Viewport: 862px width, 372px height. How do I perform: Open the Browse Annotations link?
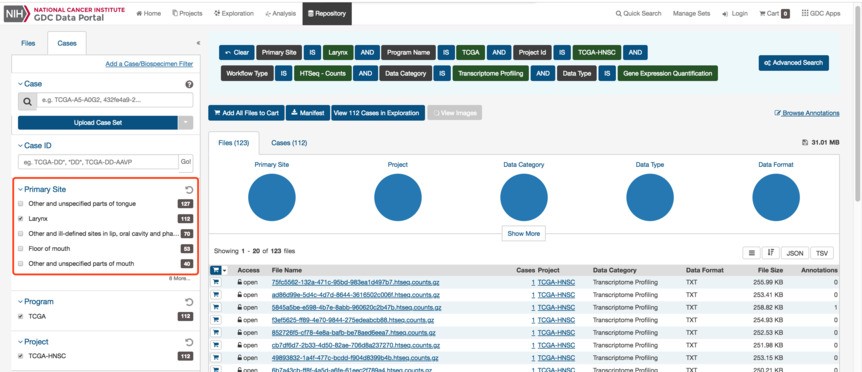tap(806, 113)
